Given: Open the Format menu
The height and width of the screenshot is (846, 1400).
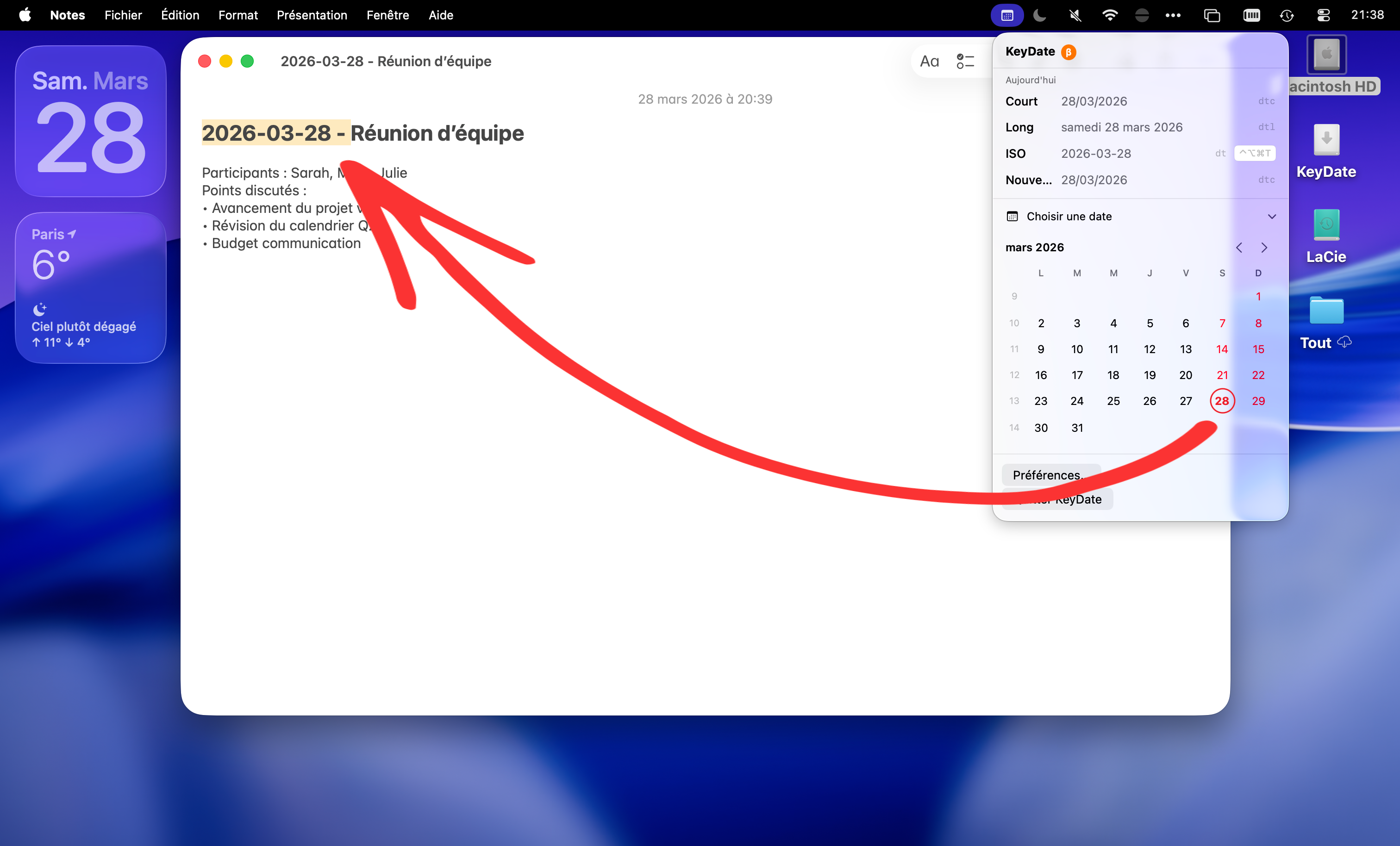Looking at the screenshot, I should point(237,15).
